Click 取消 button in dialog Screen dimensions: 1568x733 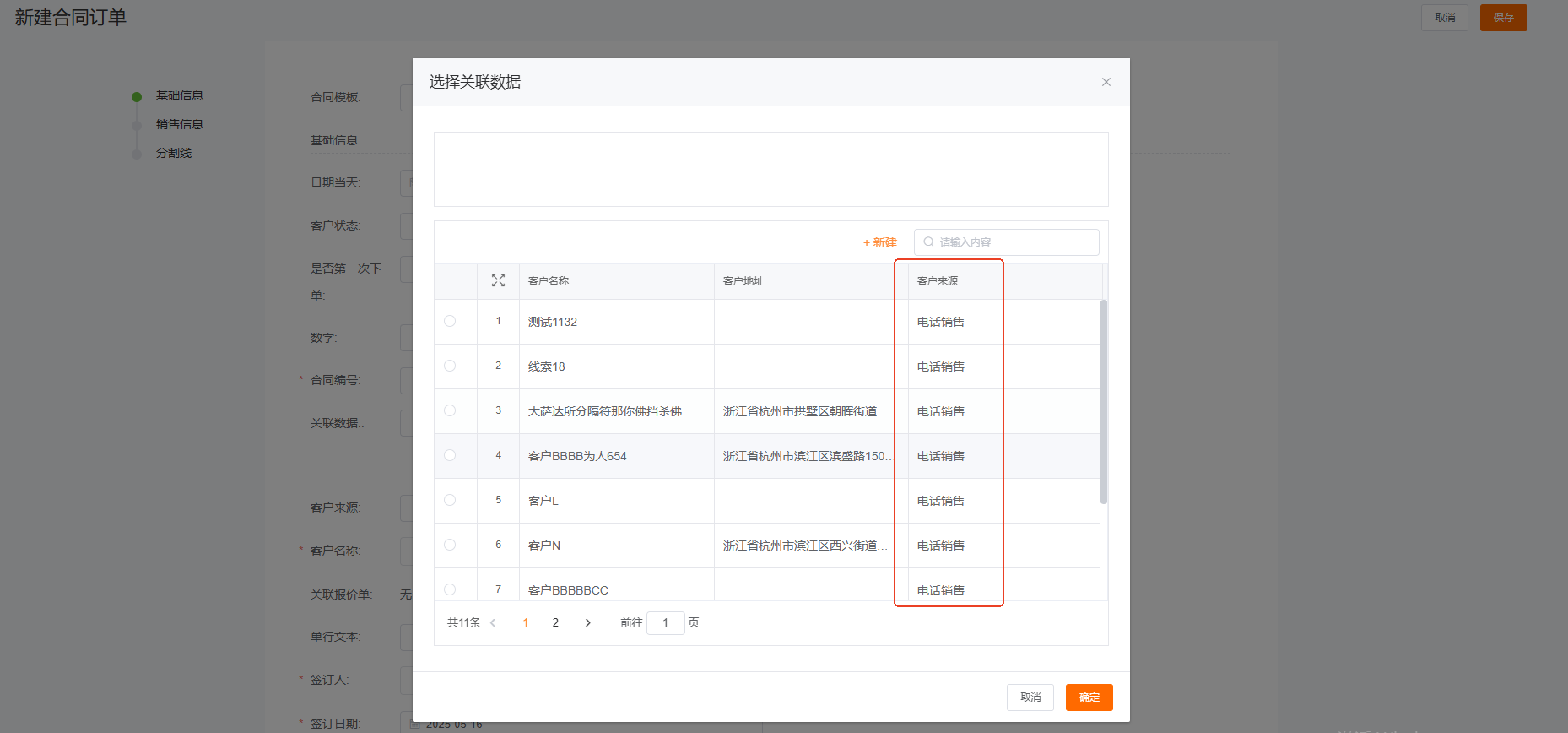[x=1030, y=698]
